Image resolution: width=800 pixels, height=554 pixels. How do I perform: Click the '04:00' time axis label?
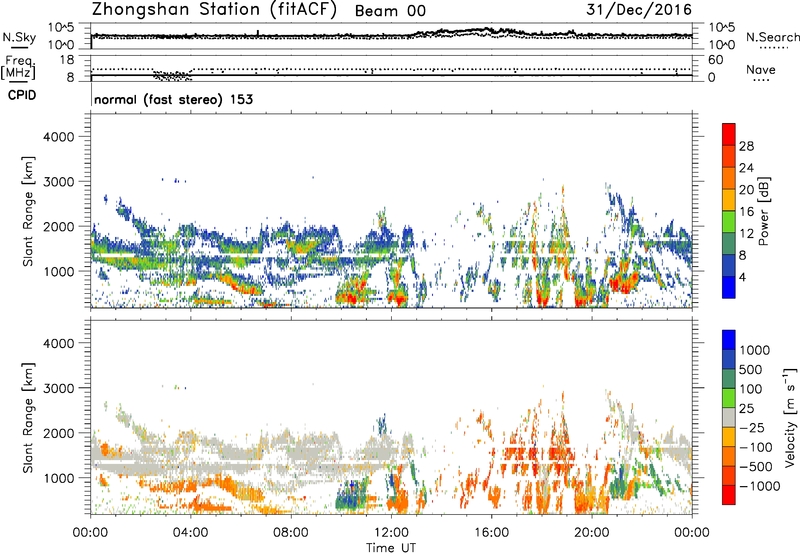pyautogui.click(x=191, y=533)
